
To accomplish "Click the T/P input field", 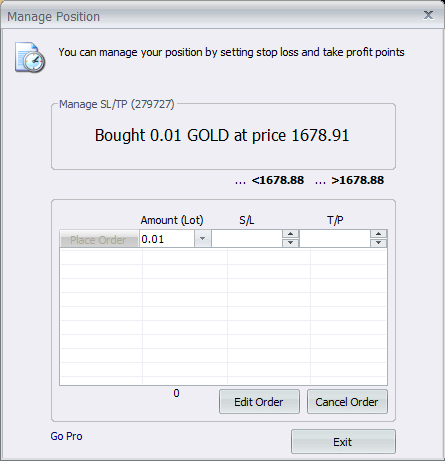I will point(335,239).
